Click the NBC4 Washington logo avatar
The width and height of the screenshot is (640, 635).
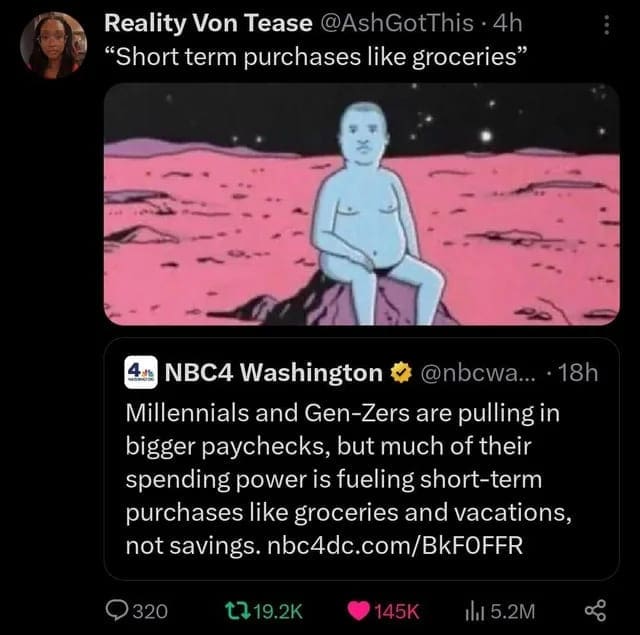coord(140,374)
